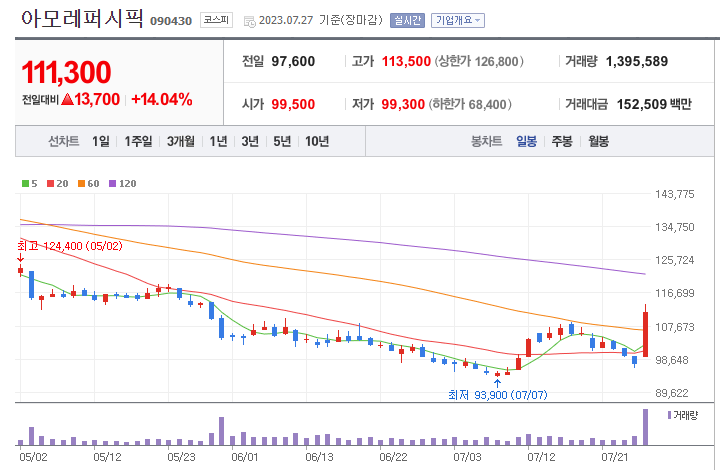Viewport: 720px width, 470px height.
Task: Click the stock code 090430
Action: (171, 21)
